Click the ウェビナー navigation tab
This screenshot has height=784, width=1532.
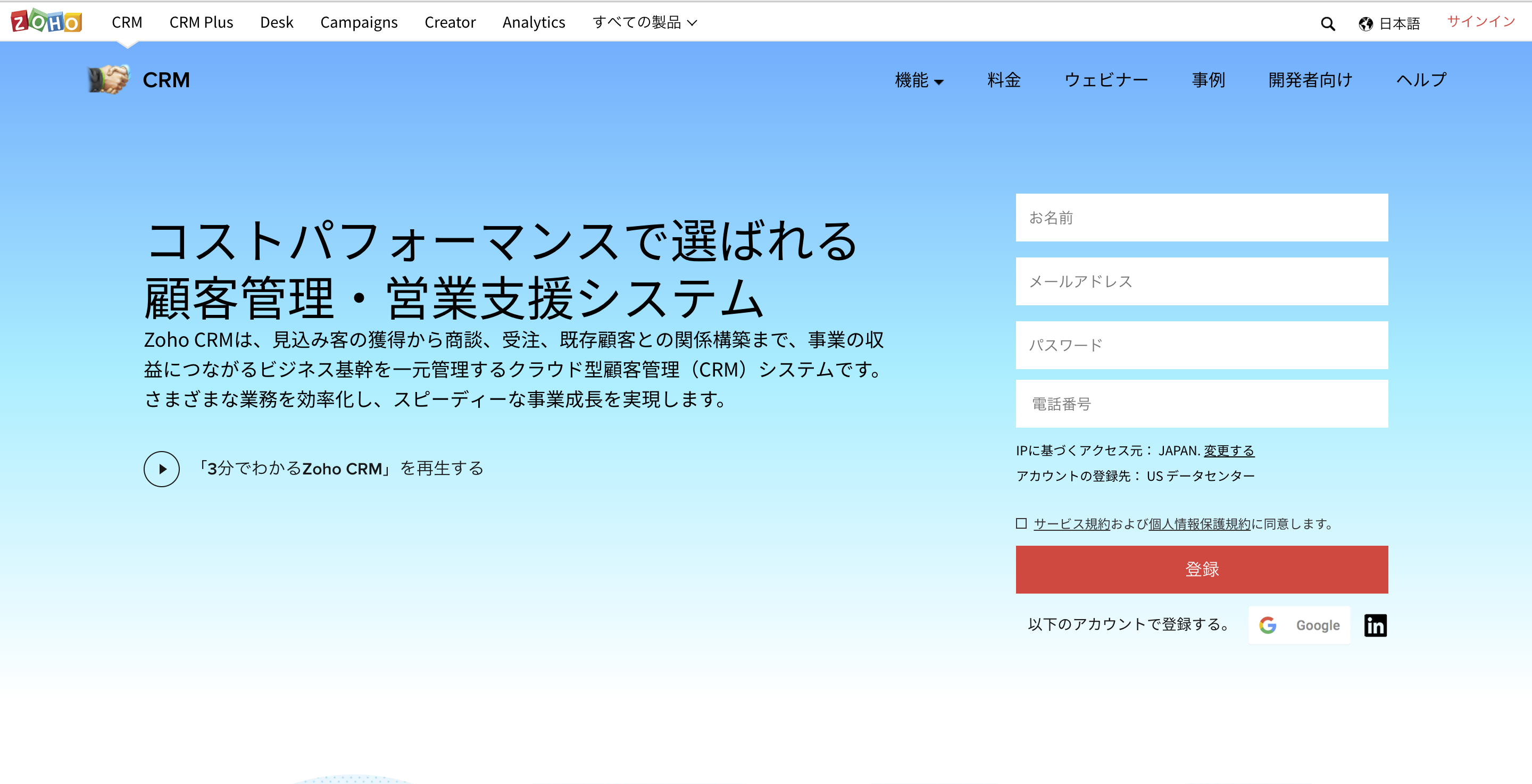click(x=1104, y=79)
